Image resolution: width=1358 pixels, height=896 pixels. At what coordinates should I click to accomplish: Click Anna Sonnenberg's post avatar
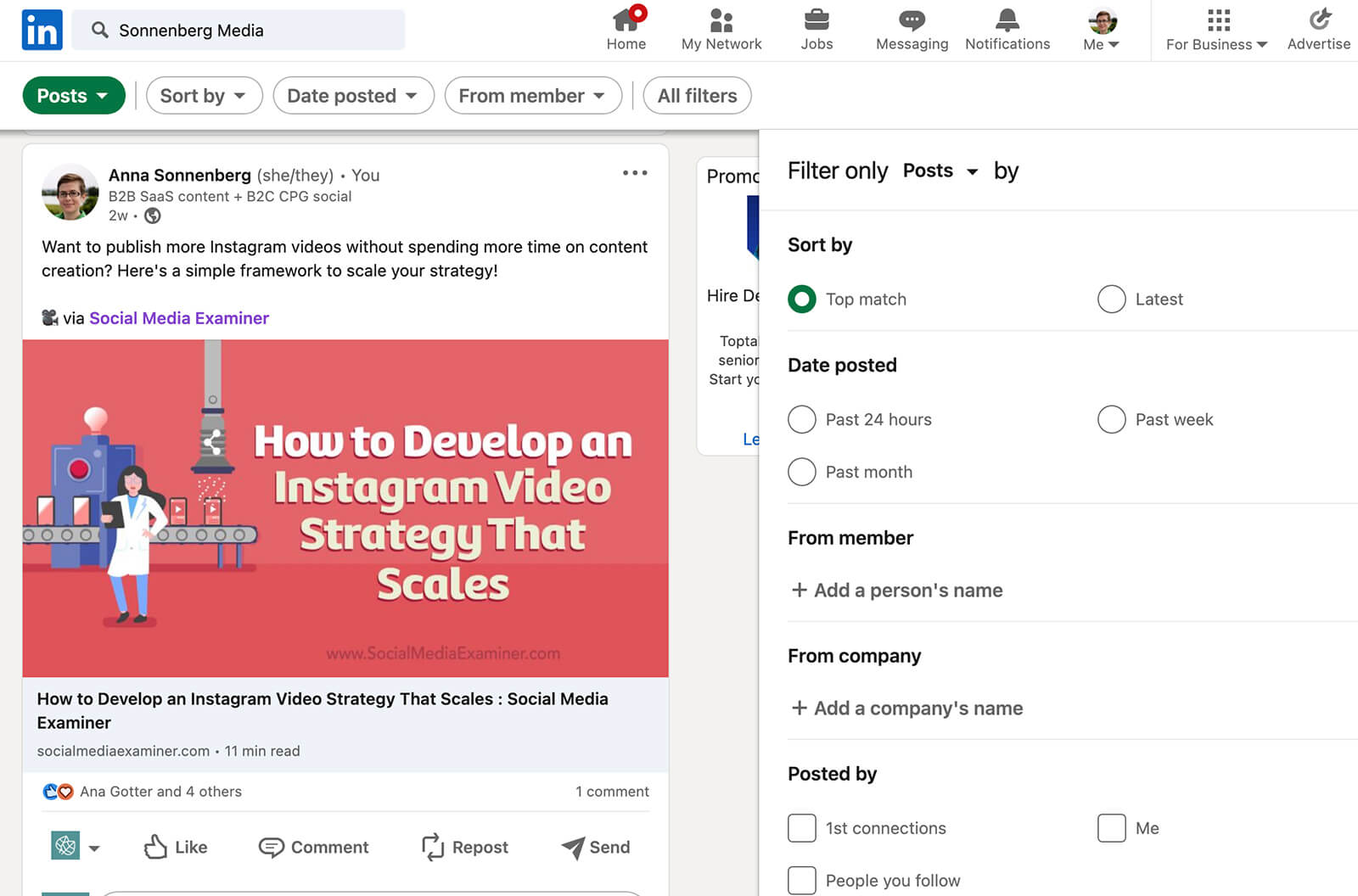point(70,192)
